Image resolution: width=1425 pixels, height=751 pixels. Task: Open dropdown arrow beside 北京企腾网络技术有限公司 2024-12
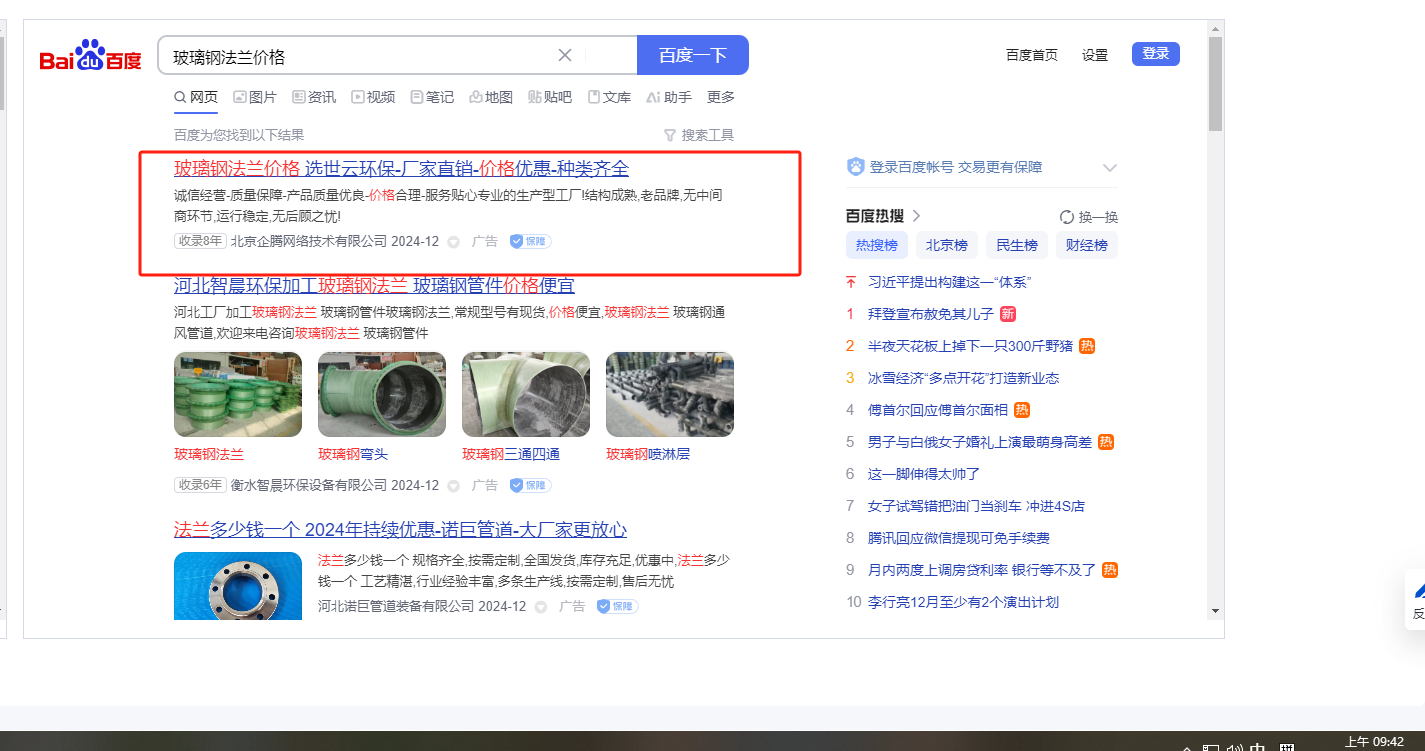click(453, 242)
